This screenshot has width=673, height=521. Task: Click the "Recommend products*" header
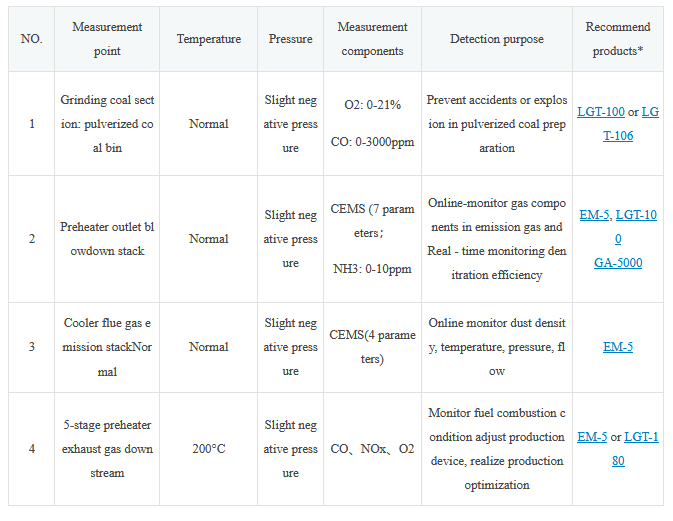coord(617,39)
